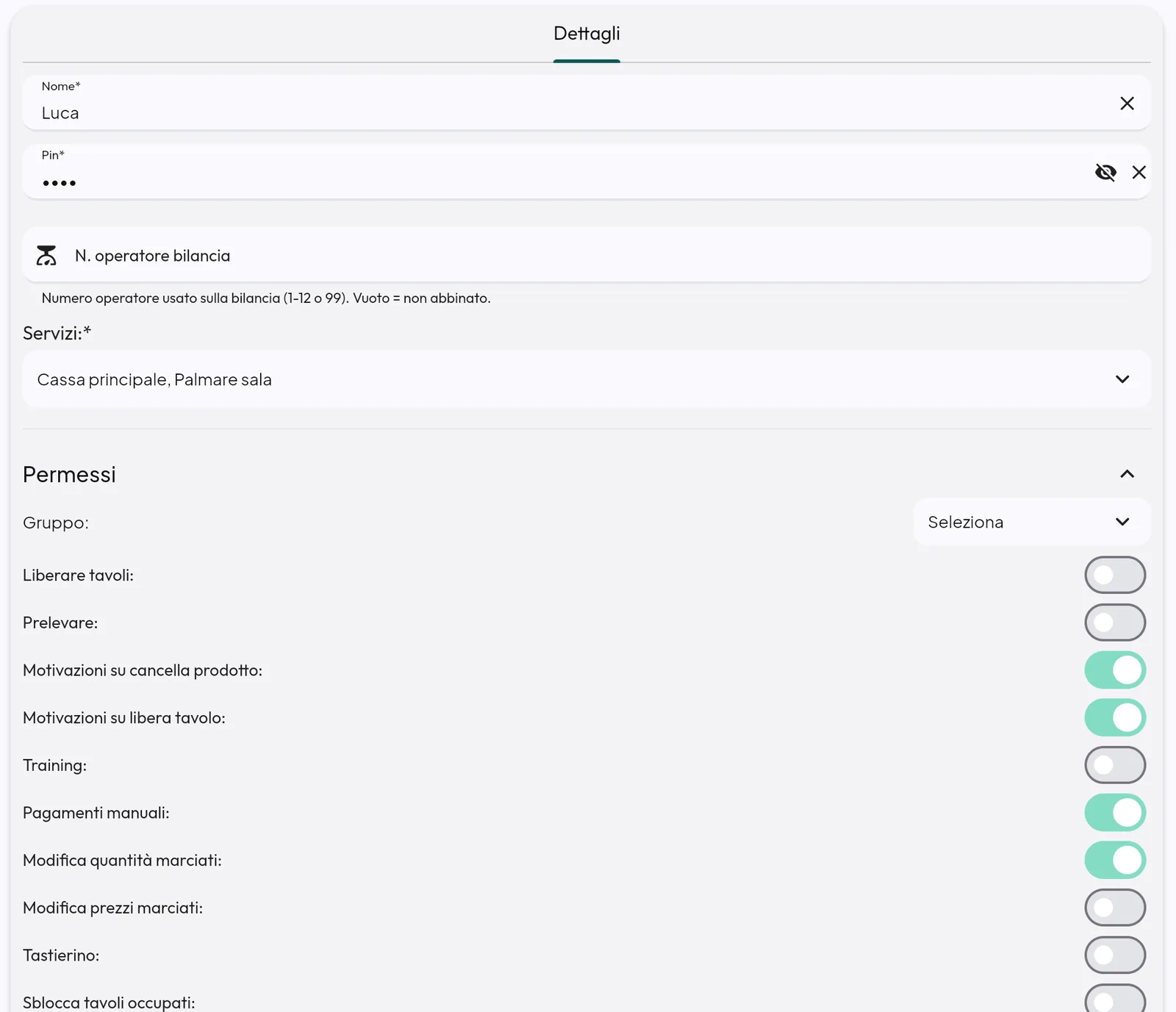Viewport: 1176px width, 1012px height.
Task: Open the Servizi dropdown chevron
Action: point(1122,379)
